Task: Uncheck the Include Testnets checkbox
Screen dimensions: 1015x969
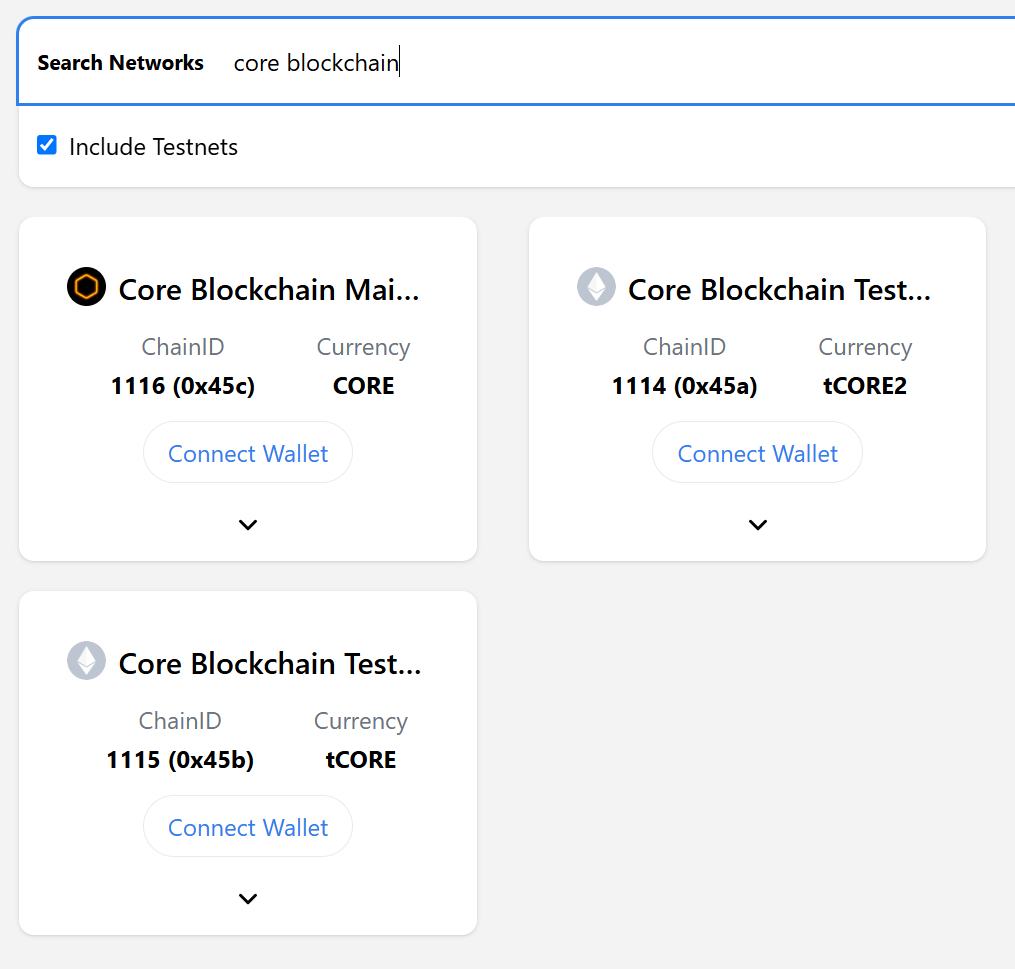Action: [x=47, y=145]
